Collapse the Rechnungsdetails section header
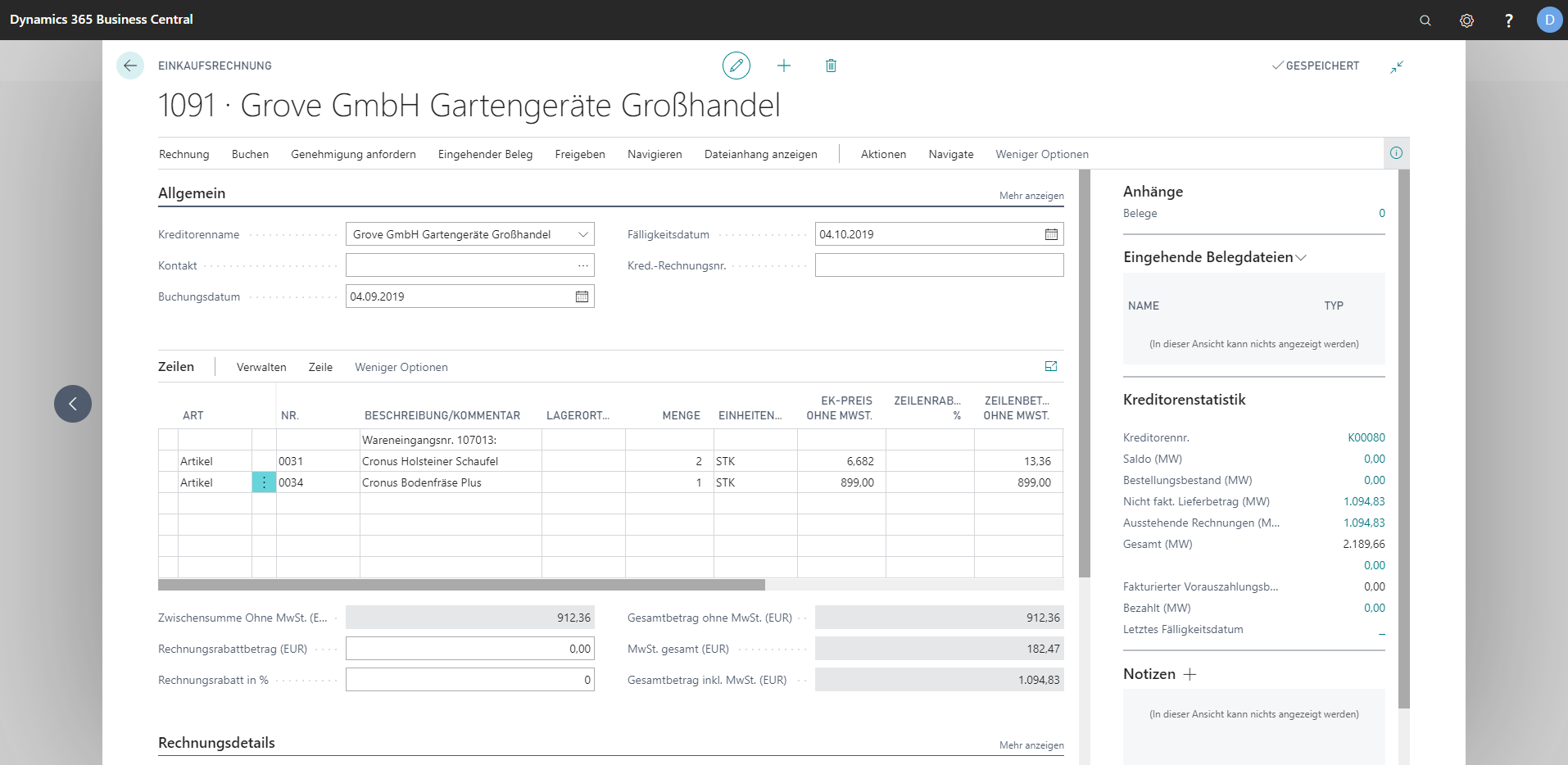This screenshot has width=1568, height=765. 216,743
